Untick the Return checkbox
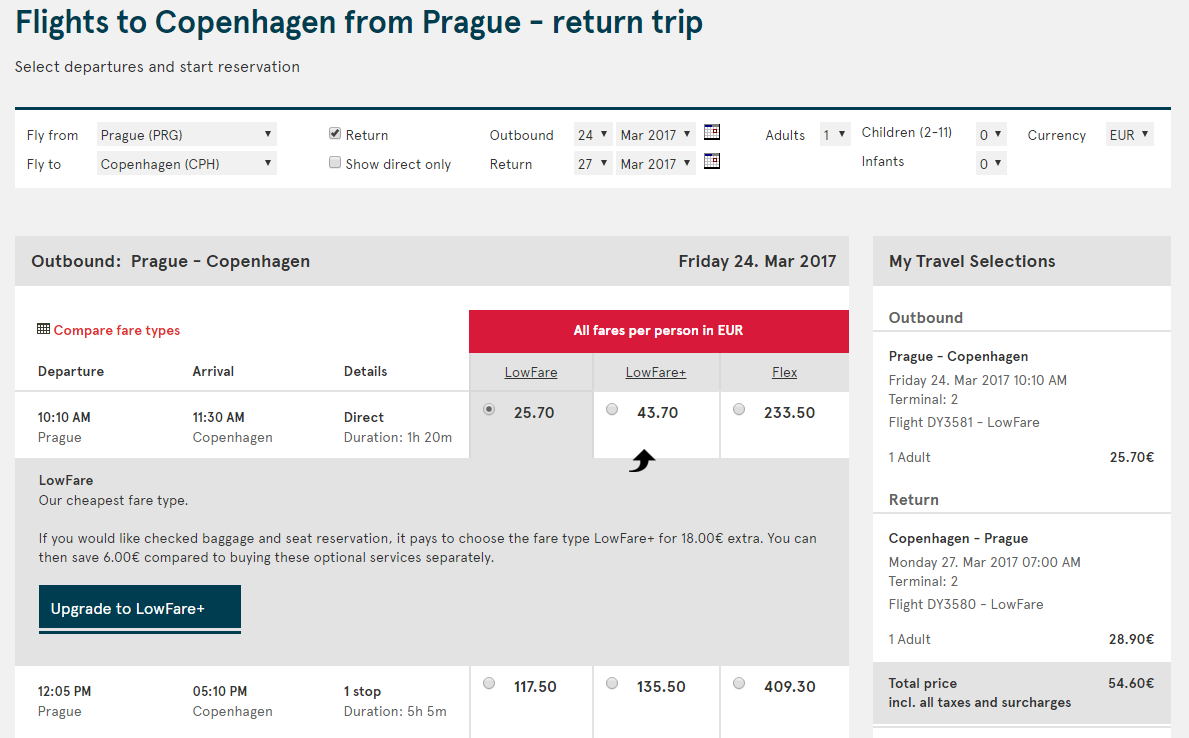The width and height of the screenshot is (1189, 738). click(334, 133)
